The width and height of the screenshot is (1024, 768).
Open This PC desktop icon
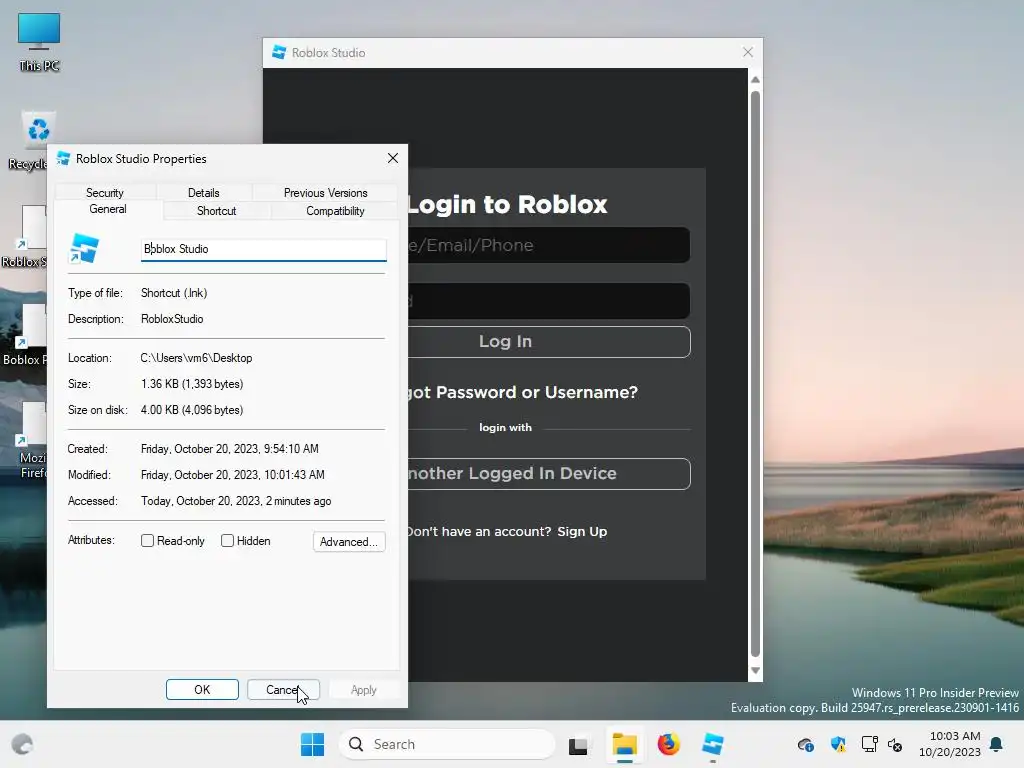tap(39, 40)
